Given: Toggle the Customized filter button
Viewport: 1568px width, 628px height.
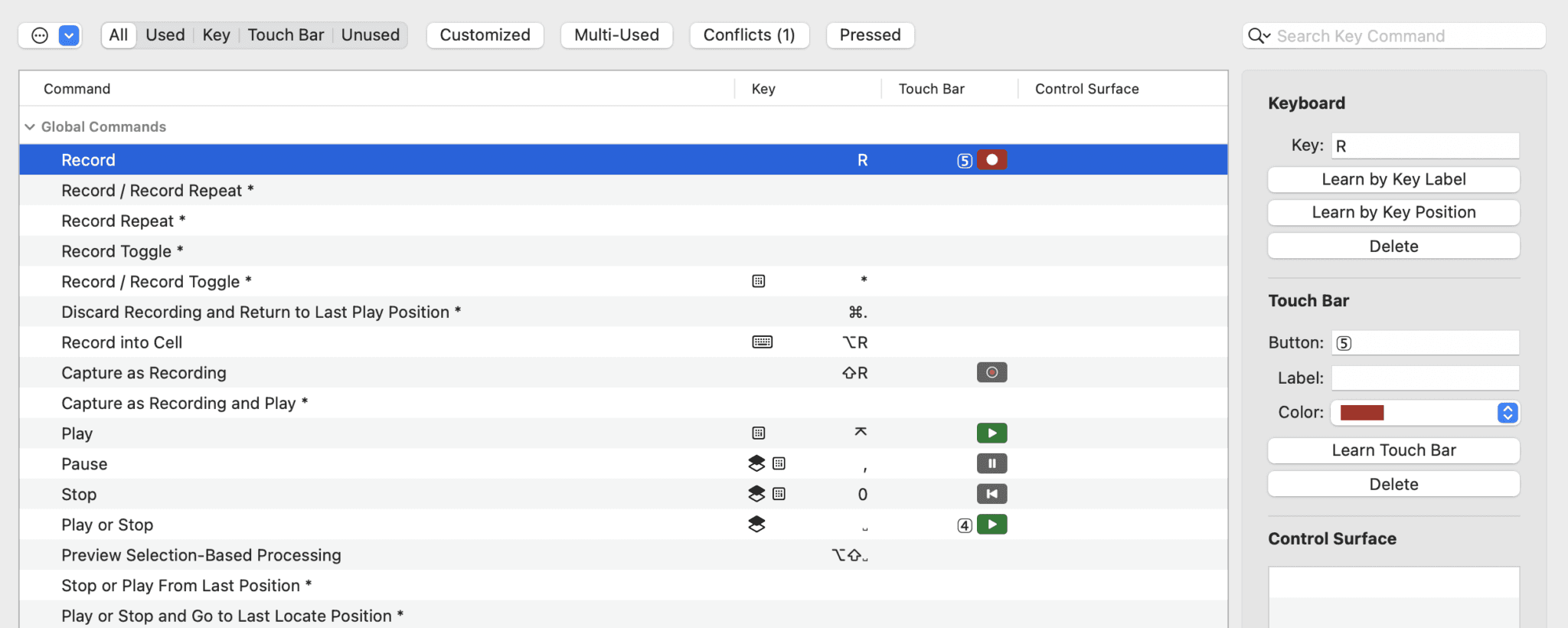Looking at the screenshot, I should 485,35.
